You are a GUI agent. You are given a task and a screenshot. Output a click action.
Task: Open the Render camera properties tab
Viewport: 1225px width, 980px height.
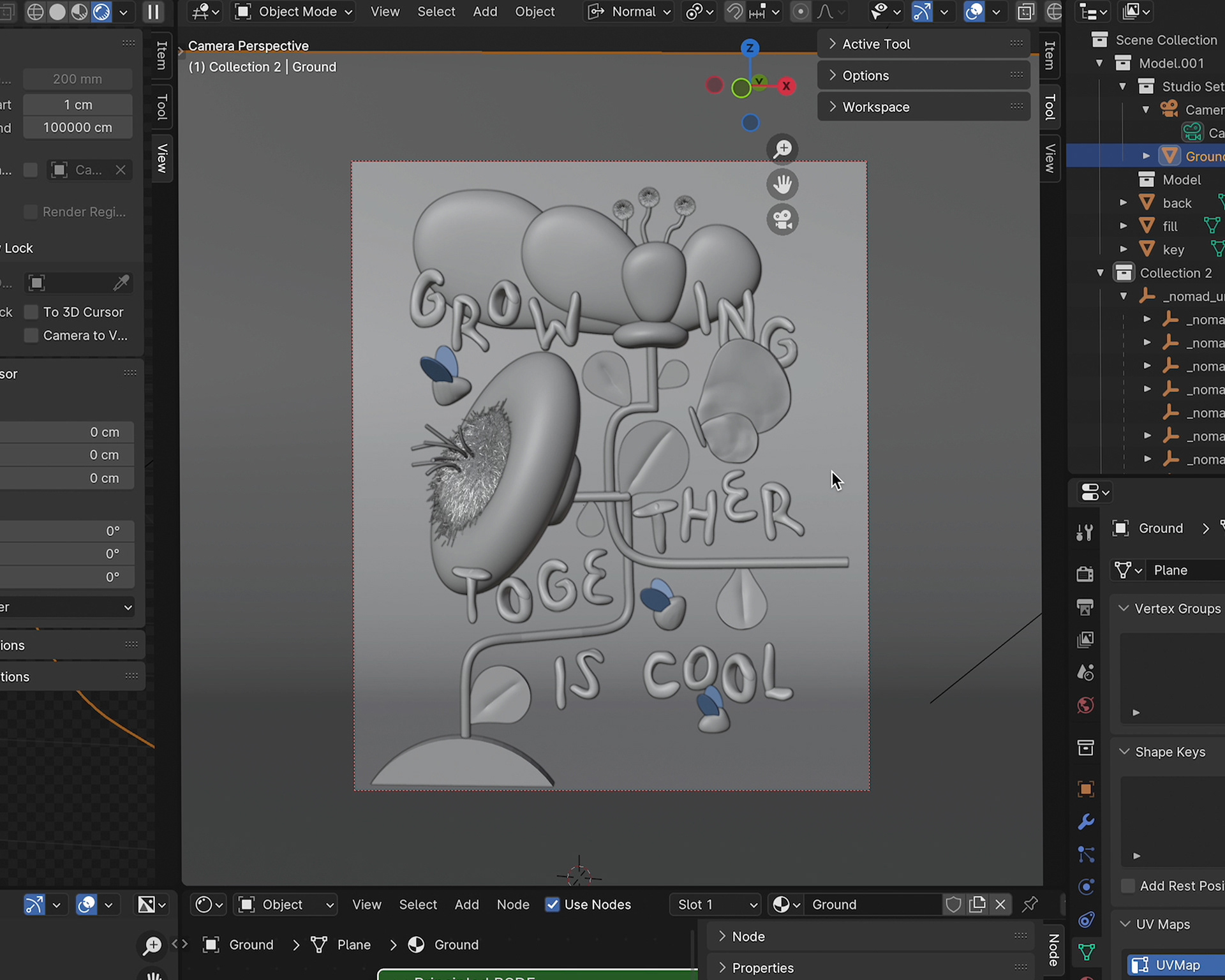1085,574
